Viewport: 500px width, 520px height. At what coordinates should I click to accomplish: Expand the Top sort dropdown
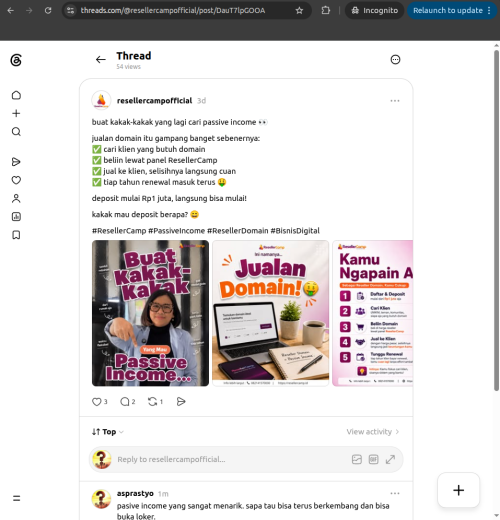pyautogui.click(x=108, y=432)
